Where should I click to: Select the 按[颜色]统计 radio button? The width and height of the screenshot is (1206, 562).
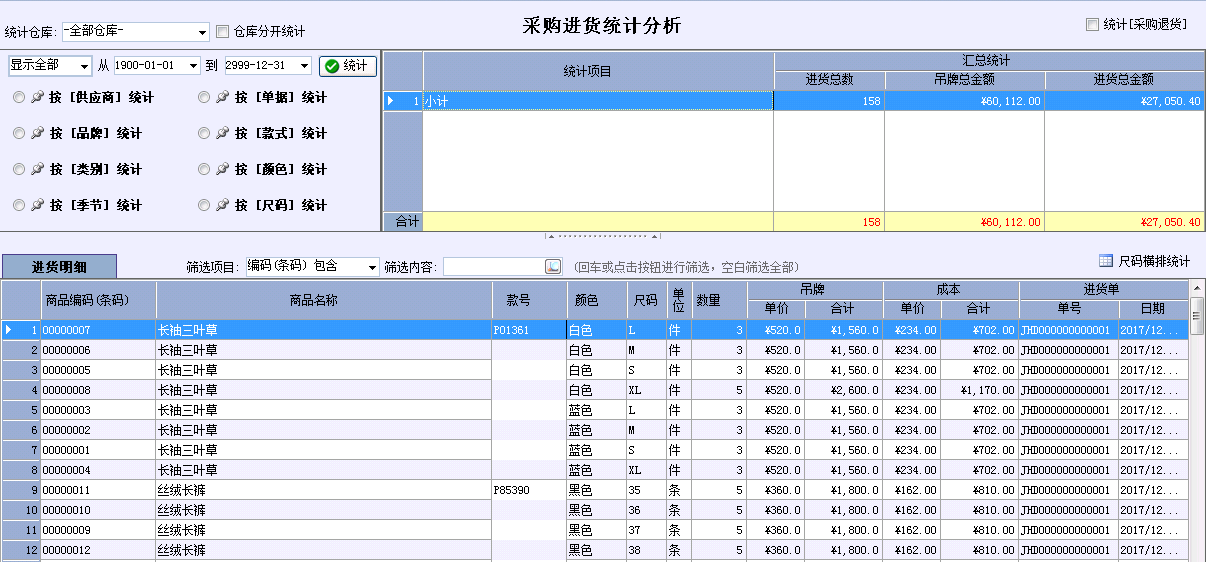(204, 169)
